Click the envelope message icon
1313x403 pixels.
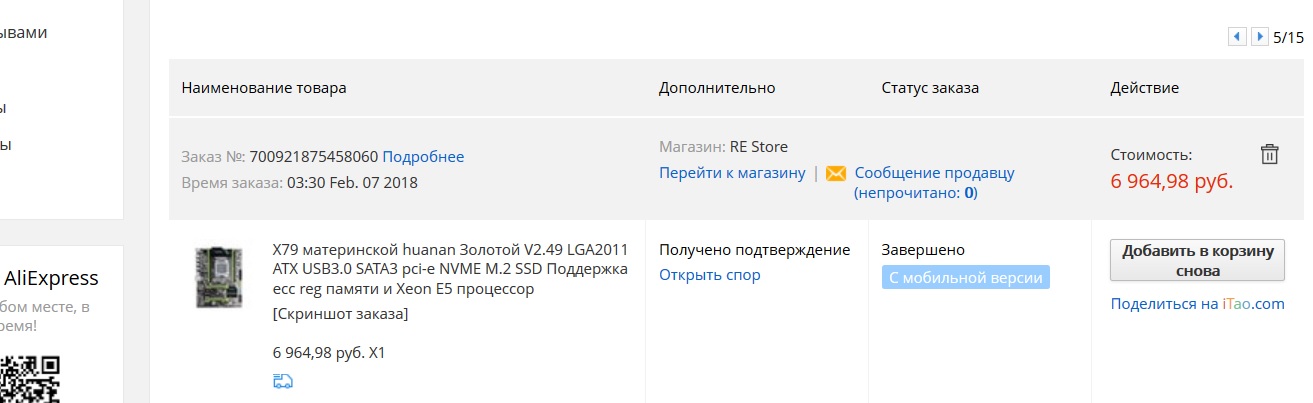836,173
